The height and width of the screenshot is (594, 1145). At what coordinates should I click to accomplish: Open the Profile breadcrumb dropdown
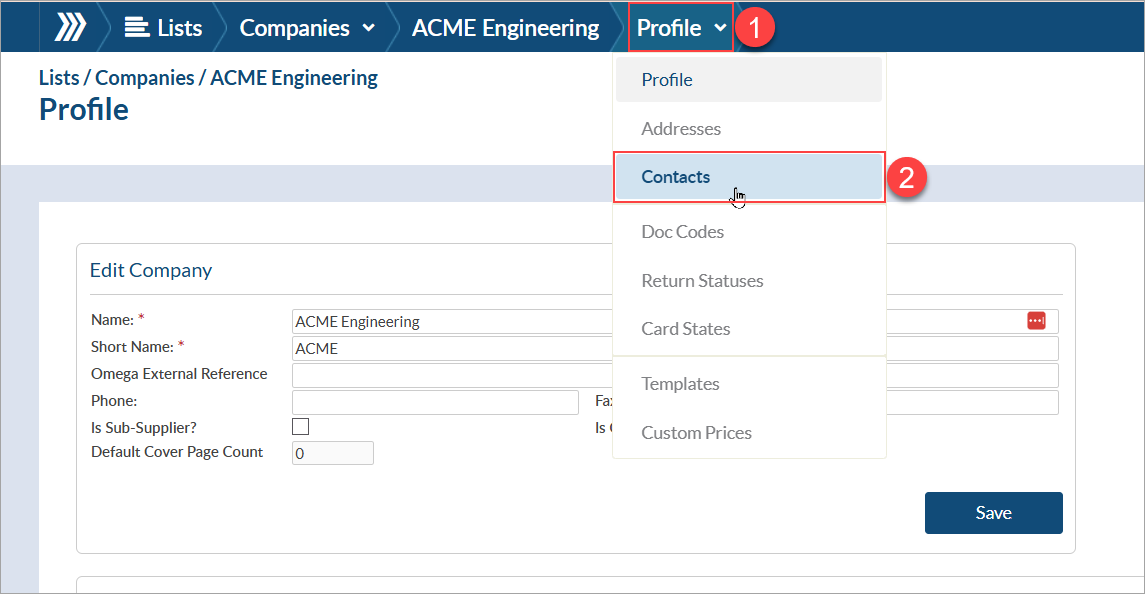682,28
